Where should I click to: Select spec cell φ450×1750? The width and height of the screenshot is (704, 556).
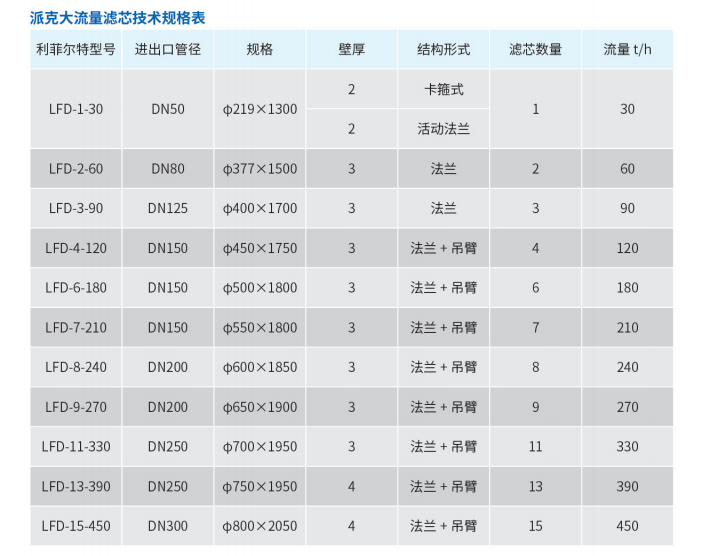260,248
